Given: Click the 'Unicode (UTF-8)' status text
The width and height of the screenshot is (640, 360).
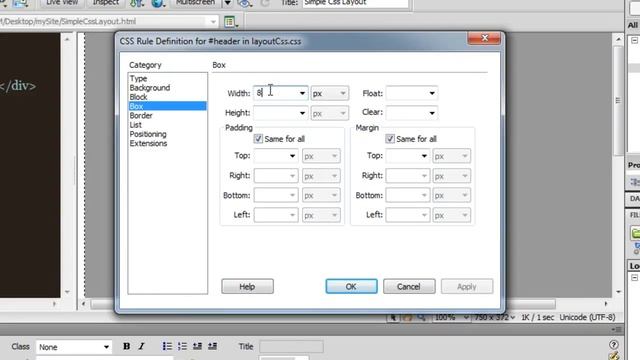Looking at the screenshot, I should 587,317.
